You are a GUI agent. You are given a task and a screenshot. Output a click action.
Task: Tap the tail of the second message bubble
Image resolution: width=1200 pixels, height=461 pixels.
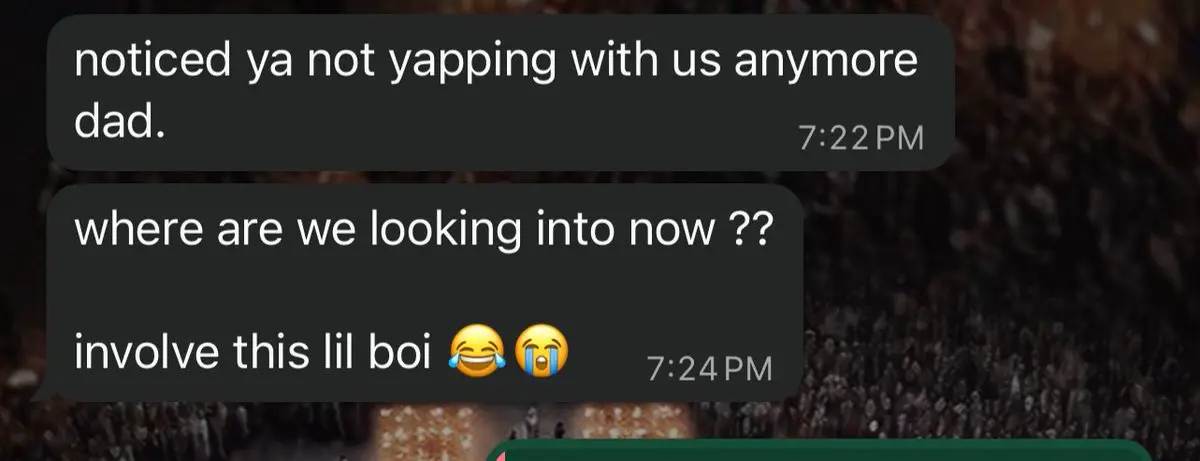(40, 393)
